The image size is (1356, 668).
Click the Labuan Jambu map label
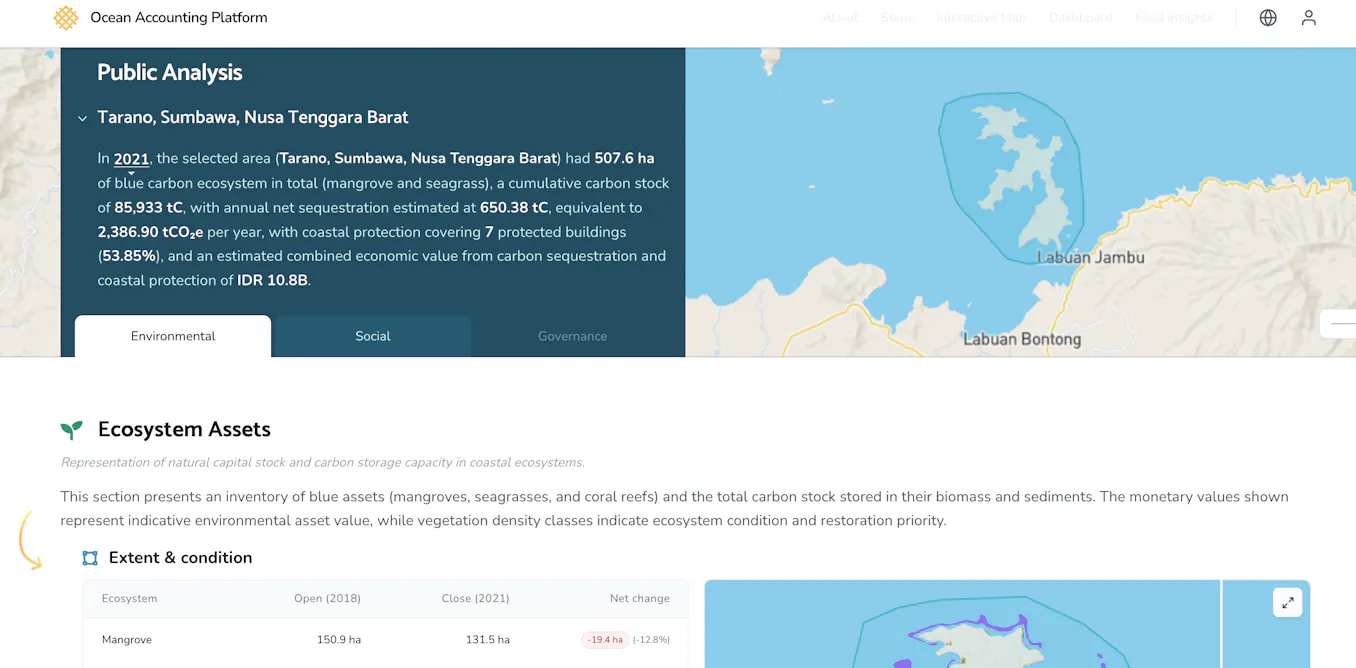1091,257
